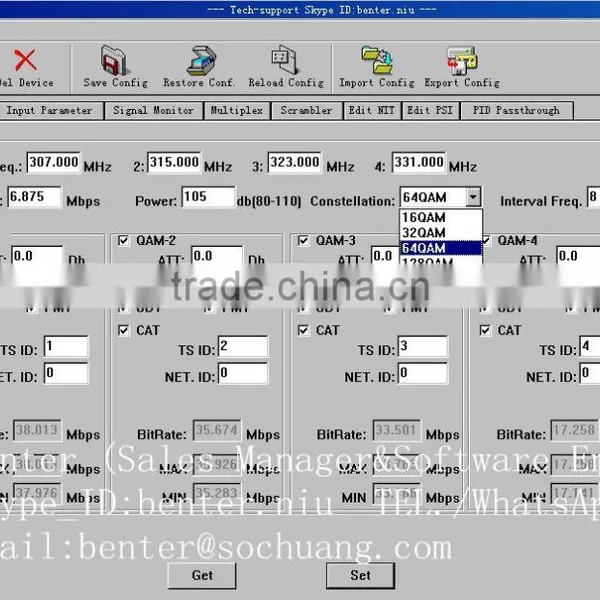Click the TS ID field containing 1
The image size is (600, 600).
66,346
